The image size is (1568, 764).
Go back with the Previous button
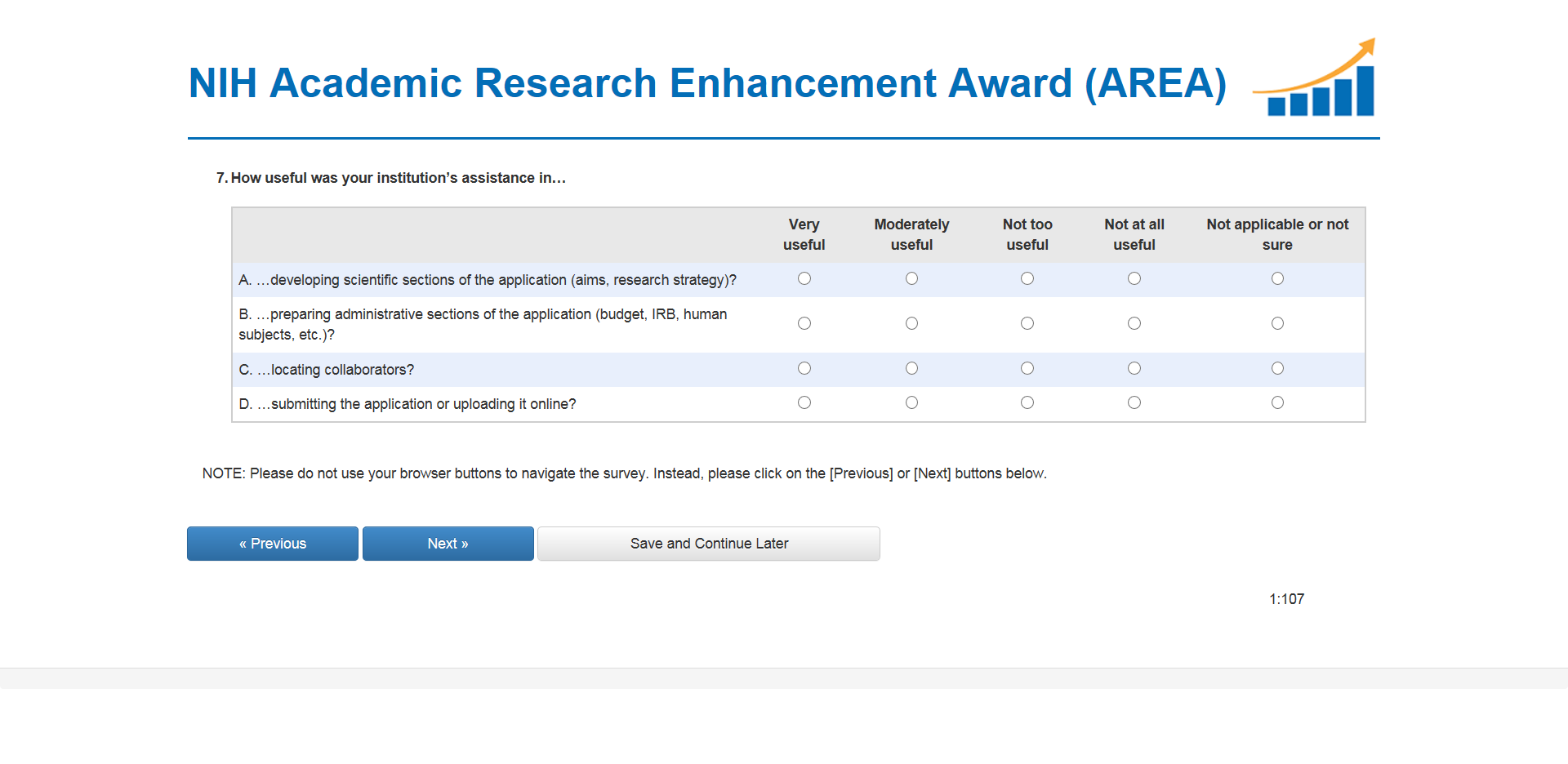click(x=273, y=544)
